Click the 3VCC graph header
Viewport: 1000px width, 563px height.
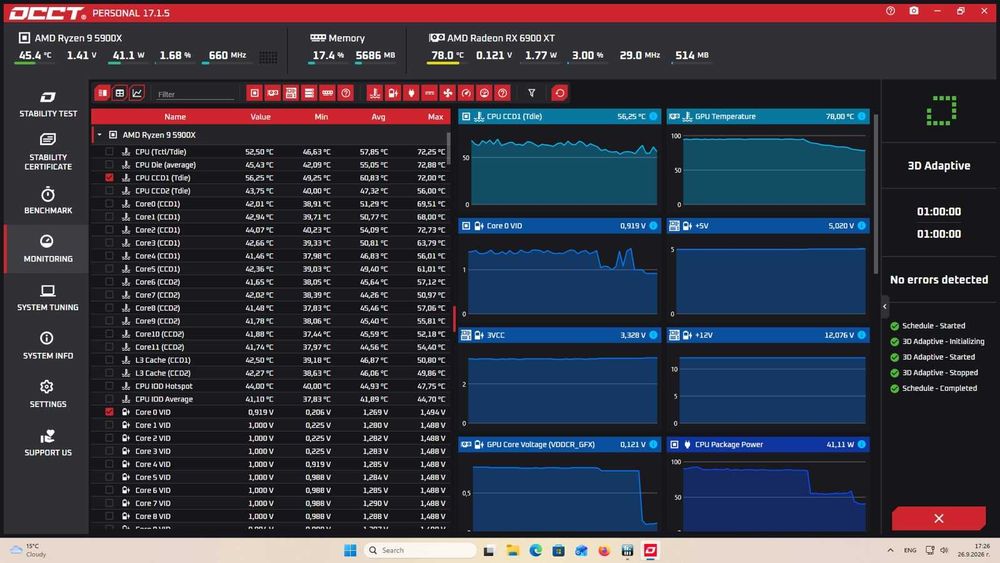click(x=559, y=335)
